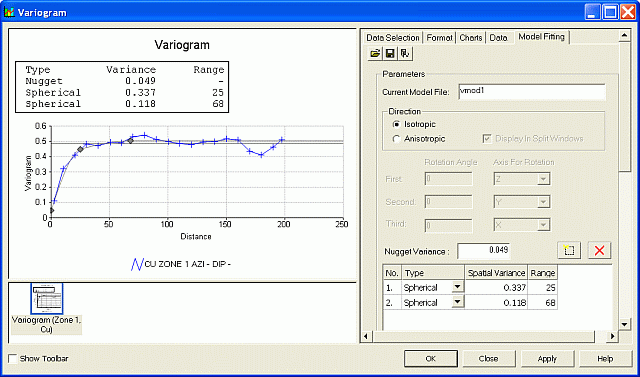Click the Variogram app icon in title bar
Screen dimensions: 640x377
coord(9,12)
